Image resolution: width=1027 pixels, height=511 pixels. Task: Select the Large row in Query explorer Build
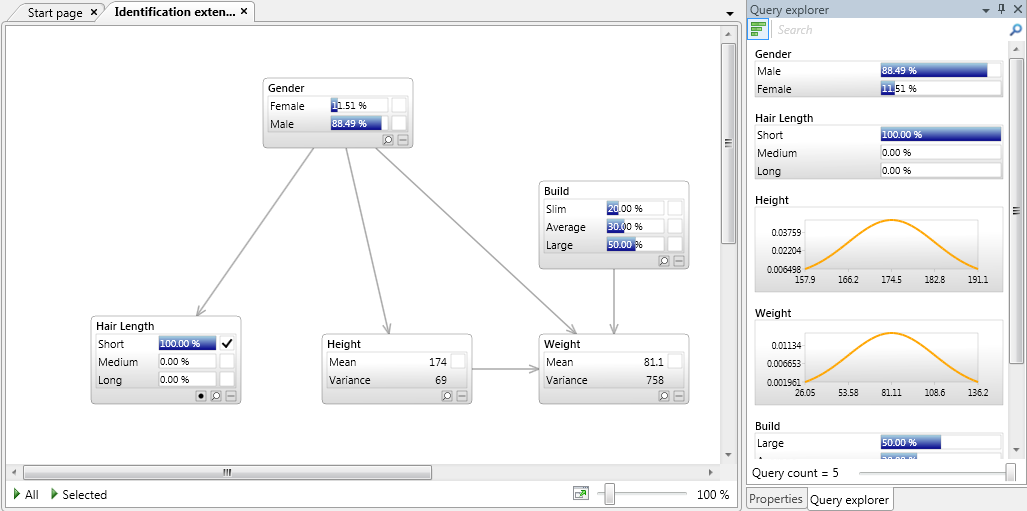(878, 443)
